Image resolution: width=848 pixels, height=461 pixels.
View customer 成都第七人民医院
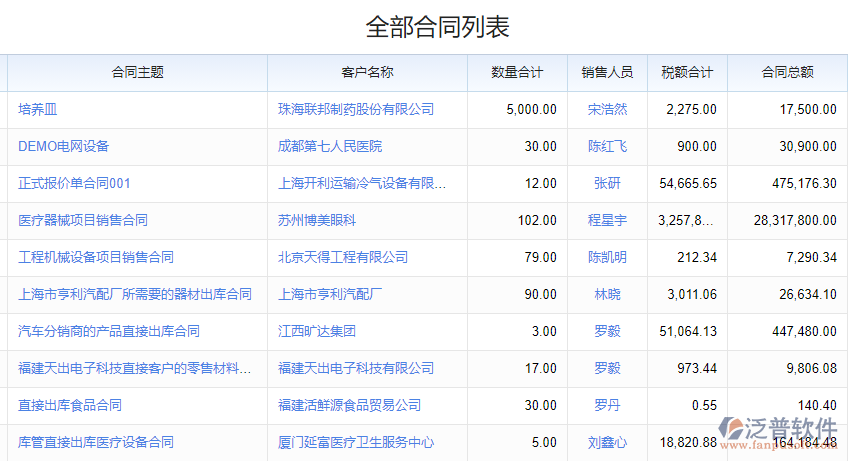[x=330, y=146]
